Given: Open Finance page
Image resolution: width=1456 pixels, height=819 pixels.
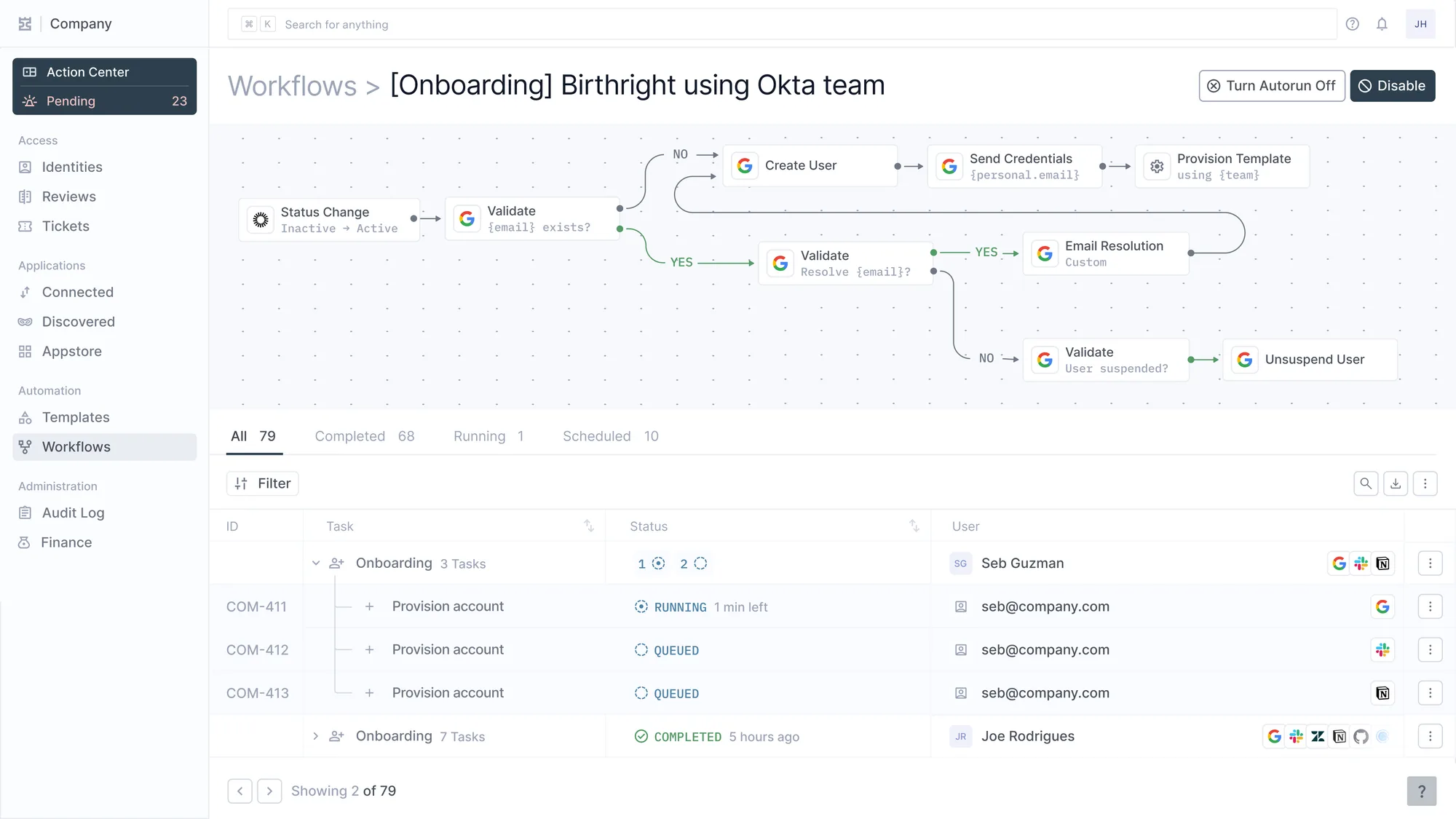Looking at the screenshot, I should click(x=104, y=542).
